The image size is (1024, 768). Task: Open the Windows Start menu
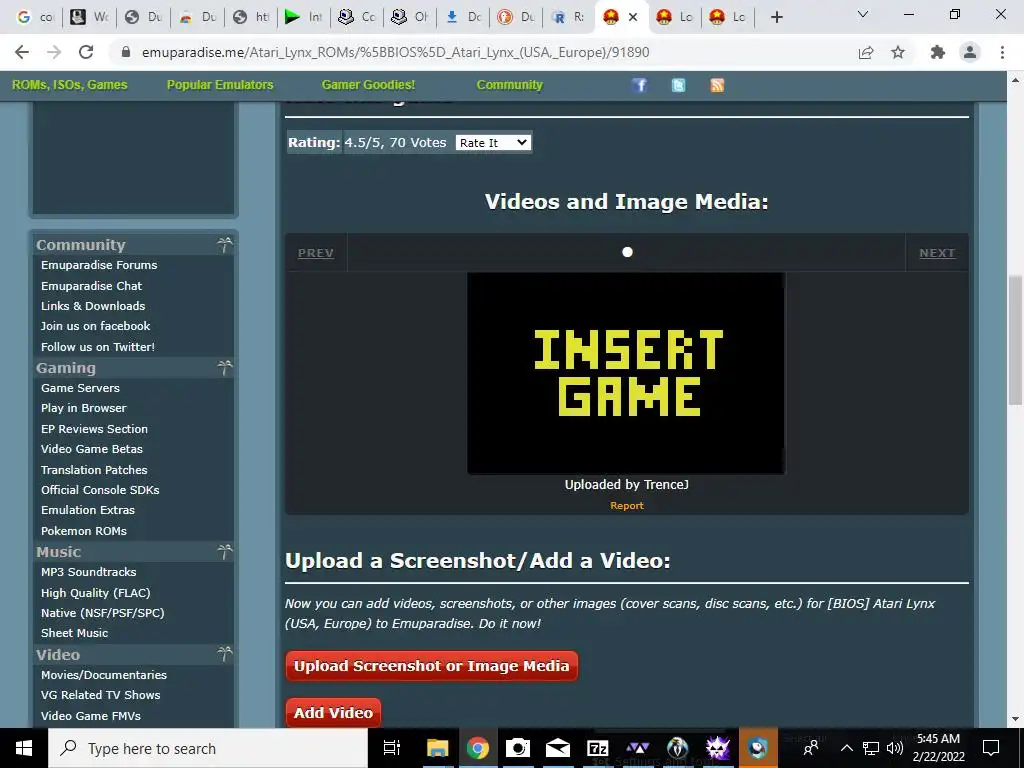tap(24, 748)
